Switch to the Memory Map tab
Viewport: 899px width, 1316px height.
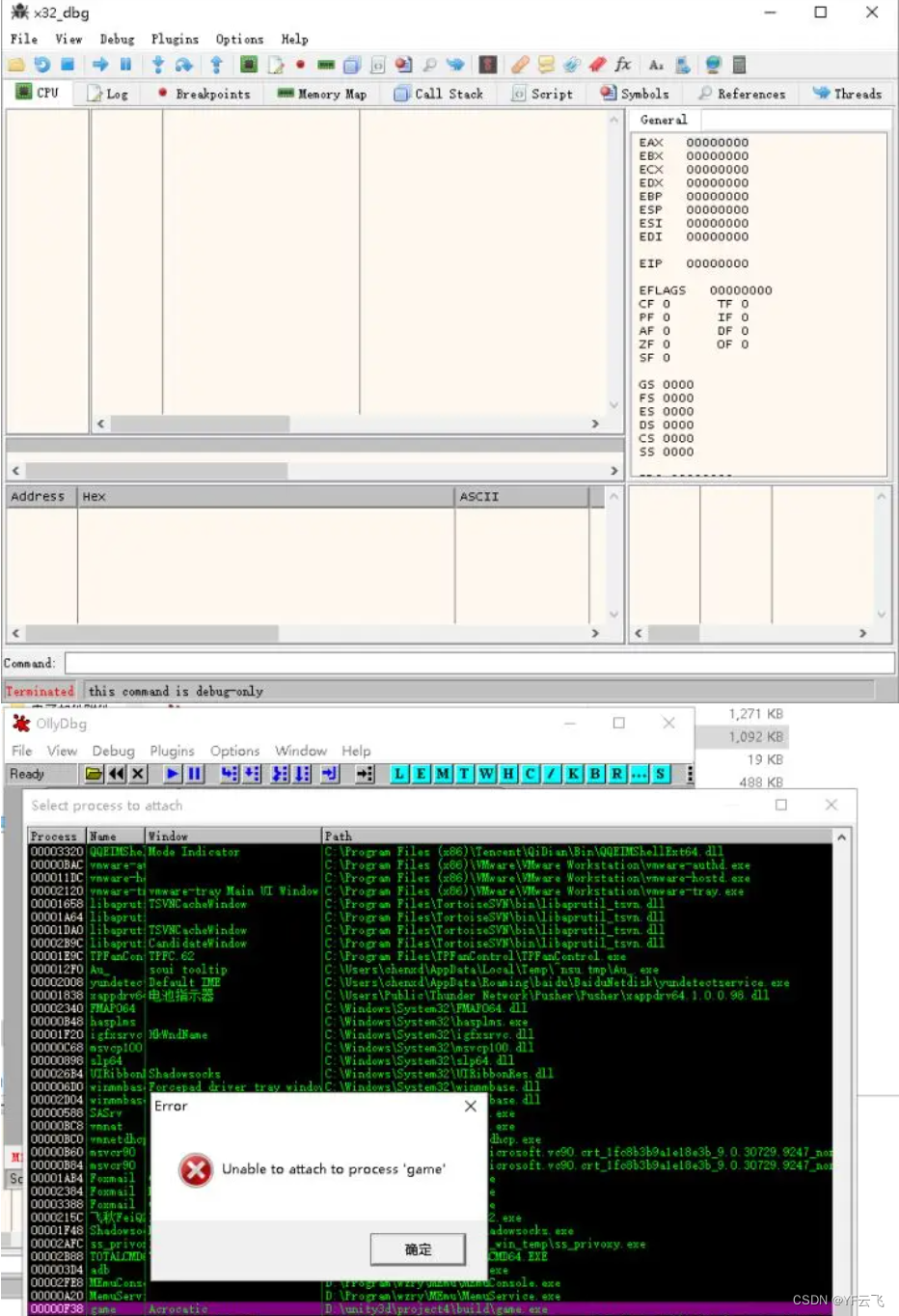pos(322,94)
